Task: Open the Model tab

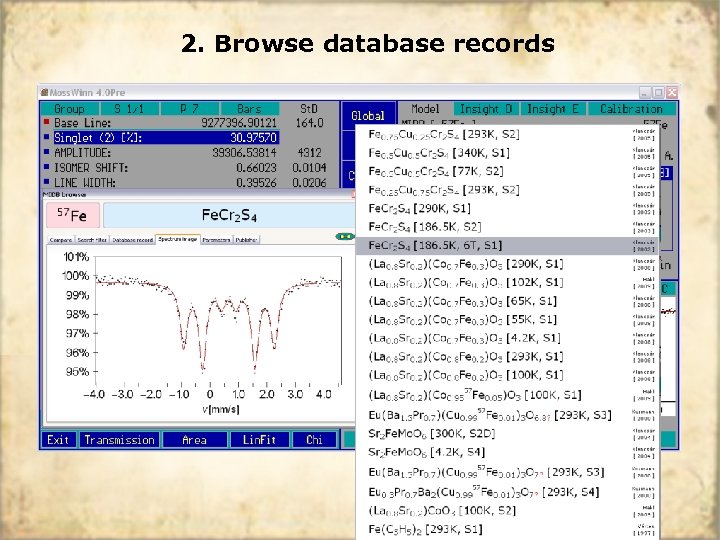Action: click(x=425, y=109)
